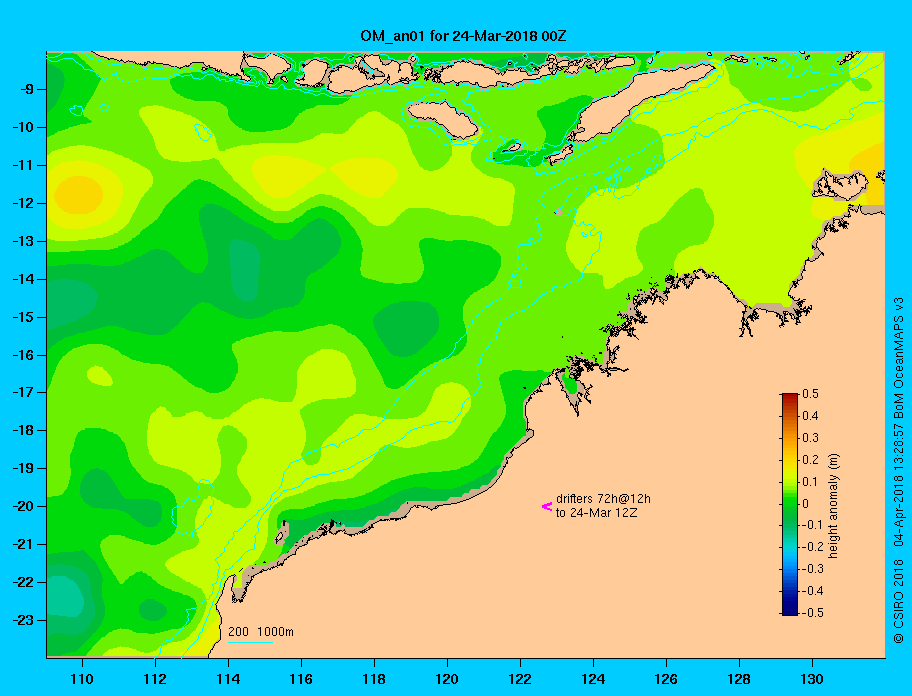Click latitude label -16 on left axis

coord(22,355)
